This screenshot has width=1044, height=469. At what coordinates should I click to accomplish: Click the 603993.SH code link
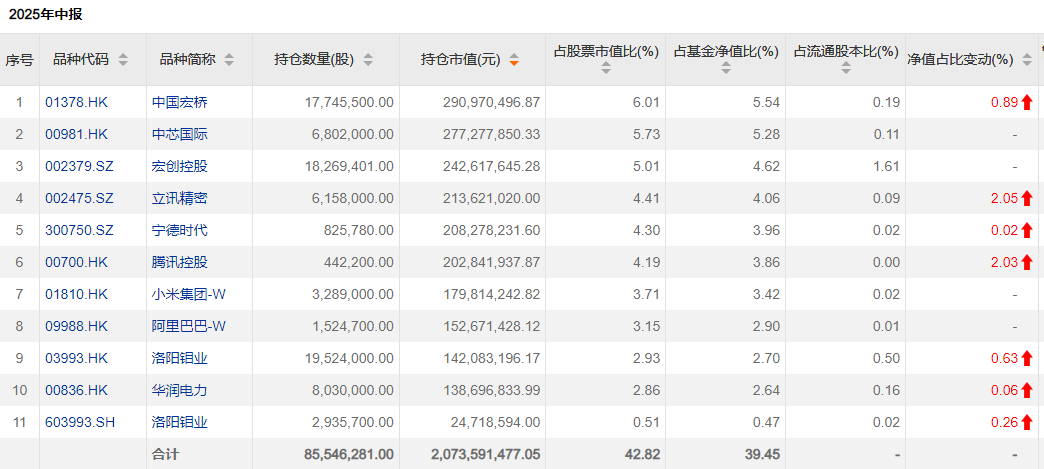tap(80, 422)
